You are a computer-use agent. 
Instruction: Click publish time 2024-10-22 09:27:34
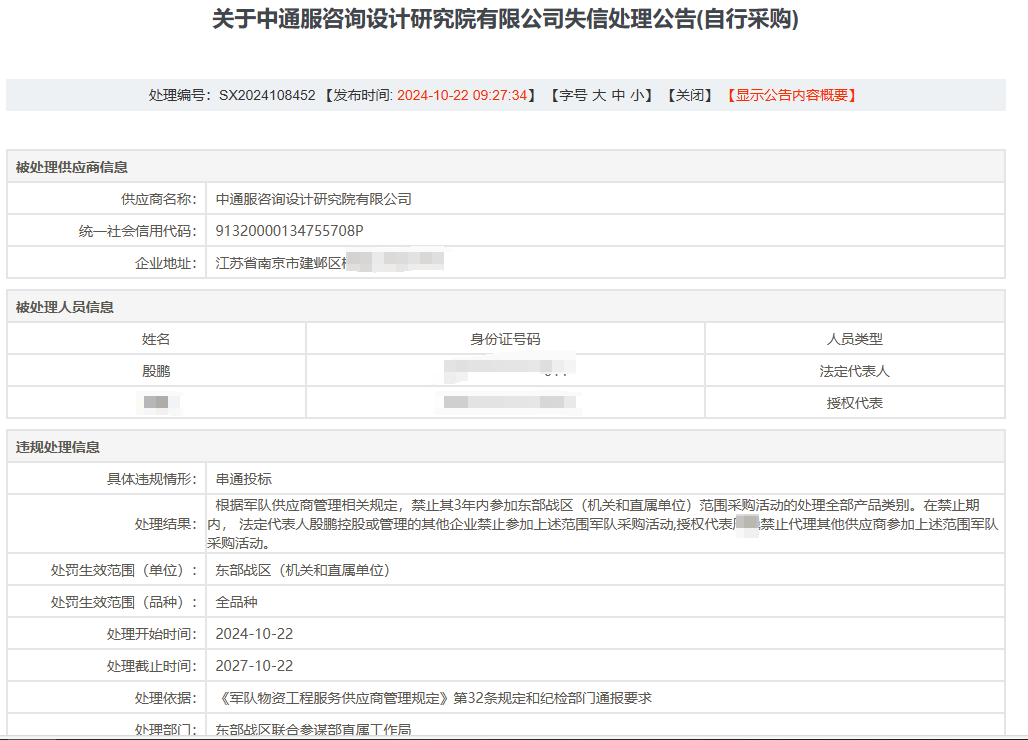coord(462,96)
